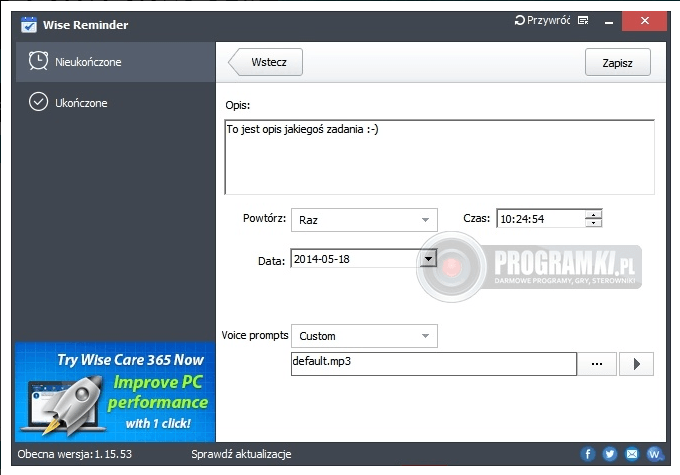Open the feedback icon in title bar
680x475 pixels.
[x=583, y=20]
